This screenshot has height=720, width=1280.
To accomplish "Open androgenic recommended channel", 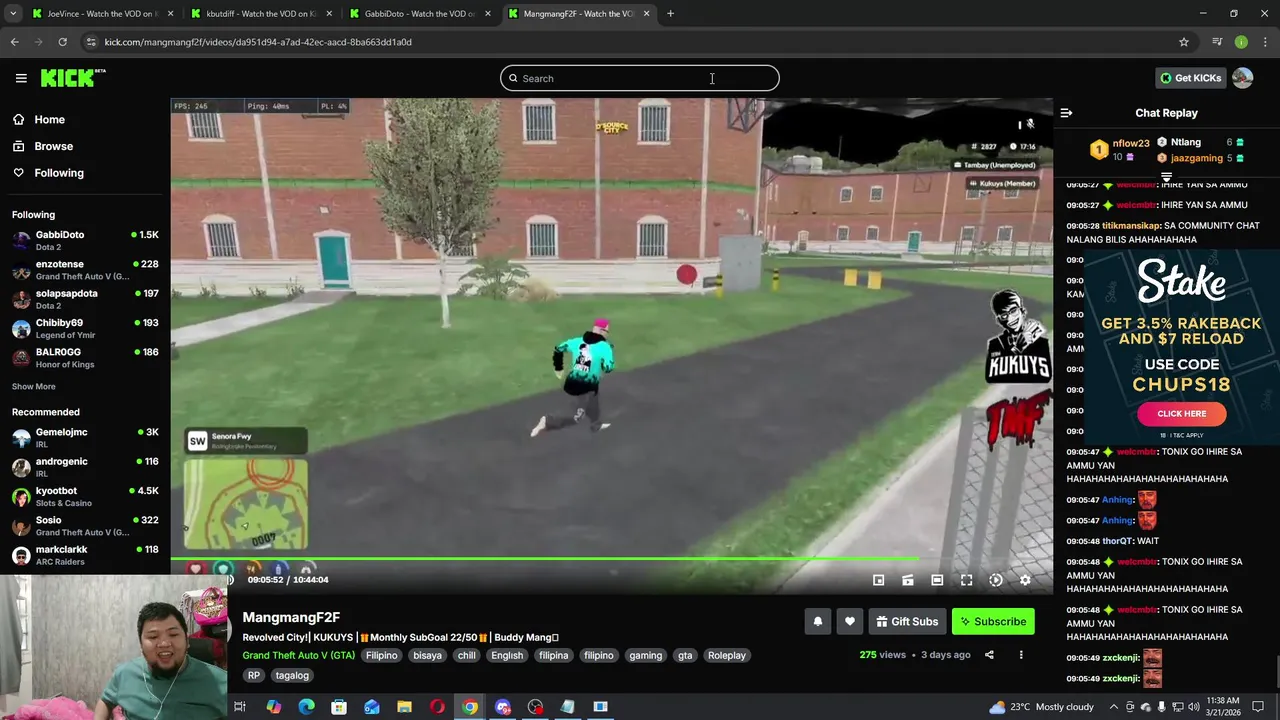I will [85, 467].
